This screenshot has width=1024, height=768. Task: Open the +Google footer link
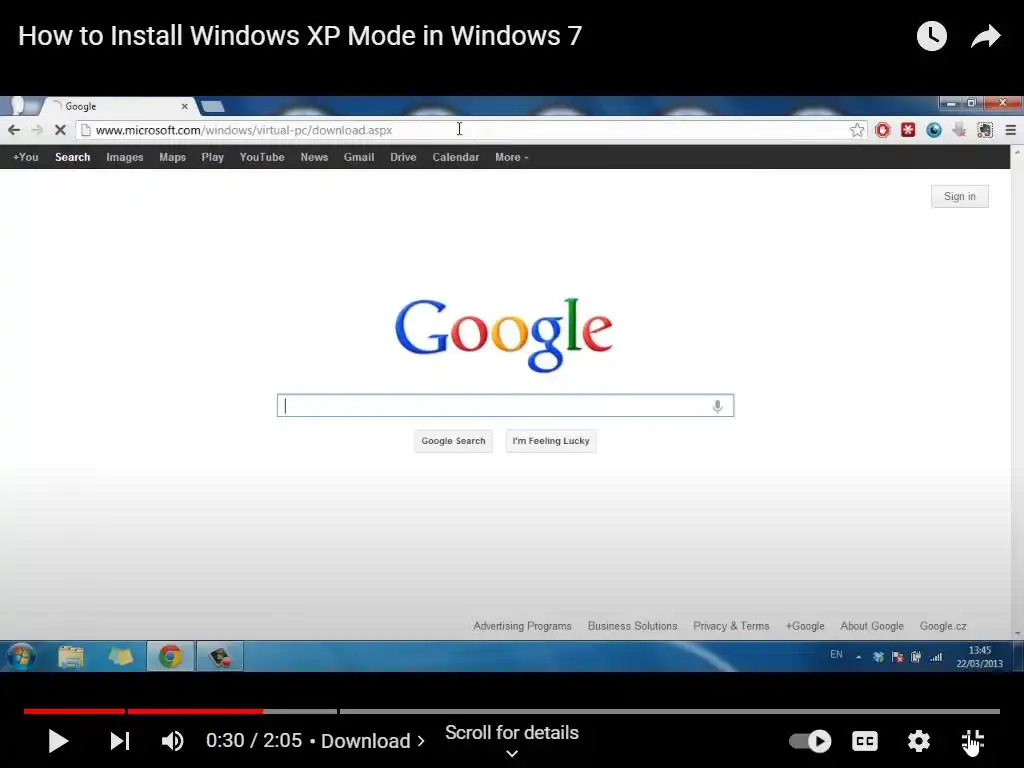805,626
